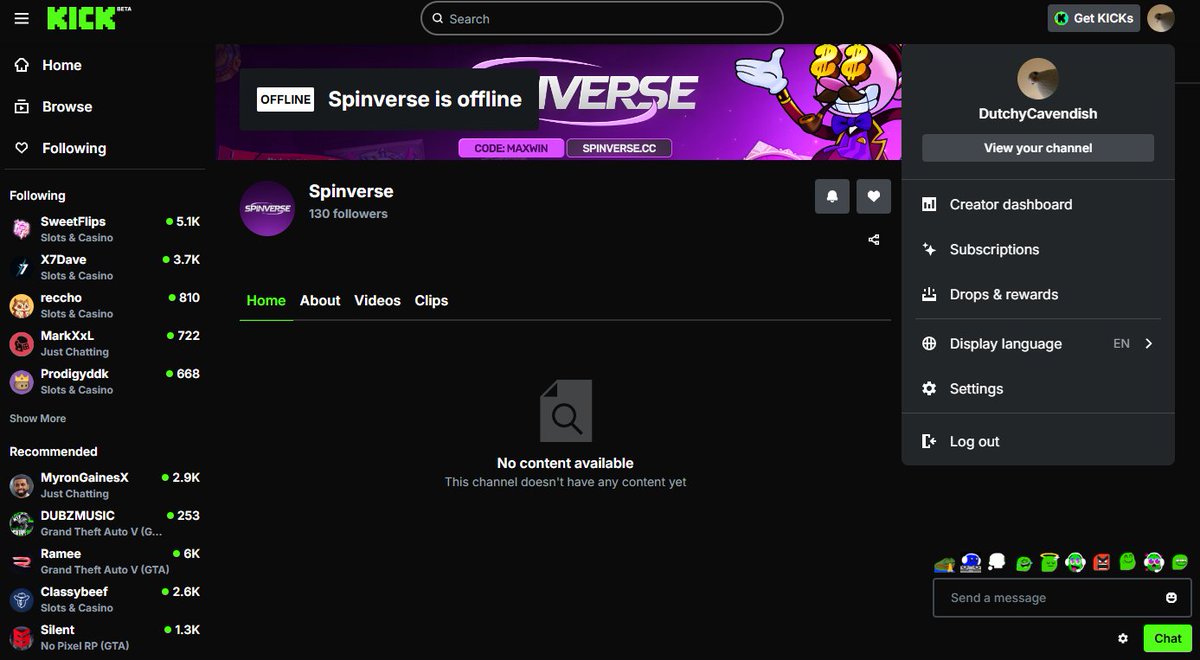1200x660 pixels.
Task: Open Creator dashboard from menu
Action: [1038, 204]
